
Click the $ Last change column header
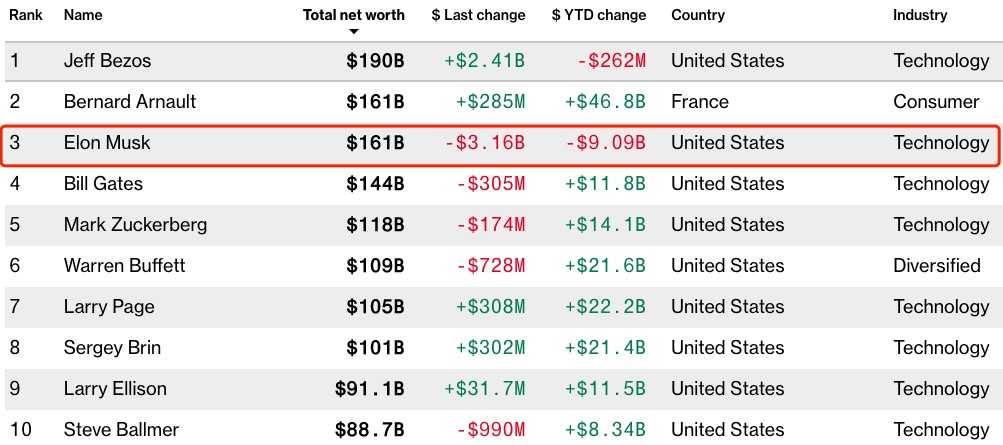point(478,15)
